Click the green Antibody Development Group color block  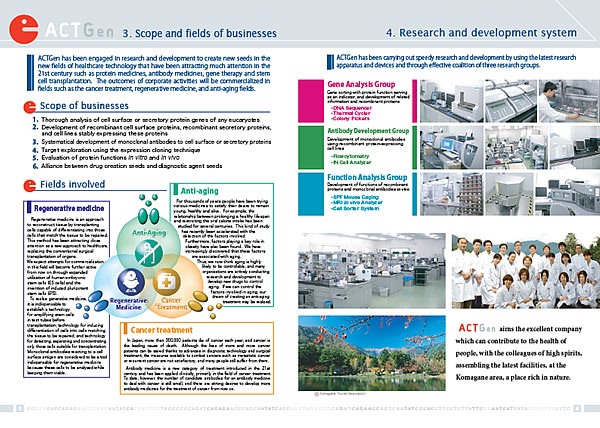coord(311,148)
